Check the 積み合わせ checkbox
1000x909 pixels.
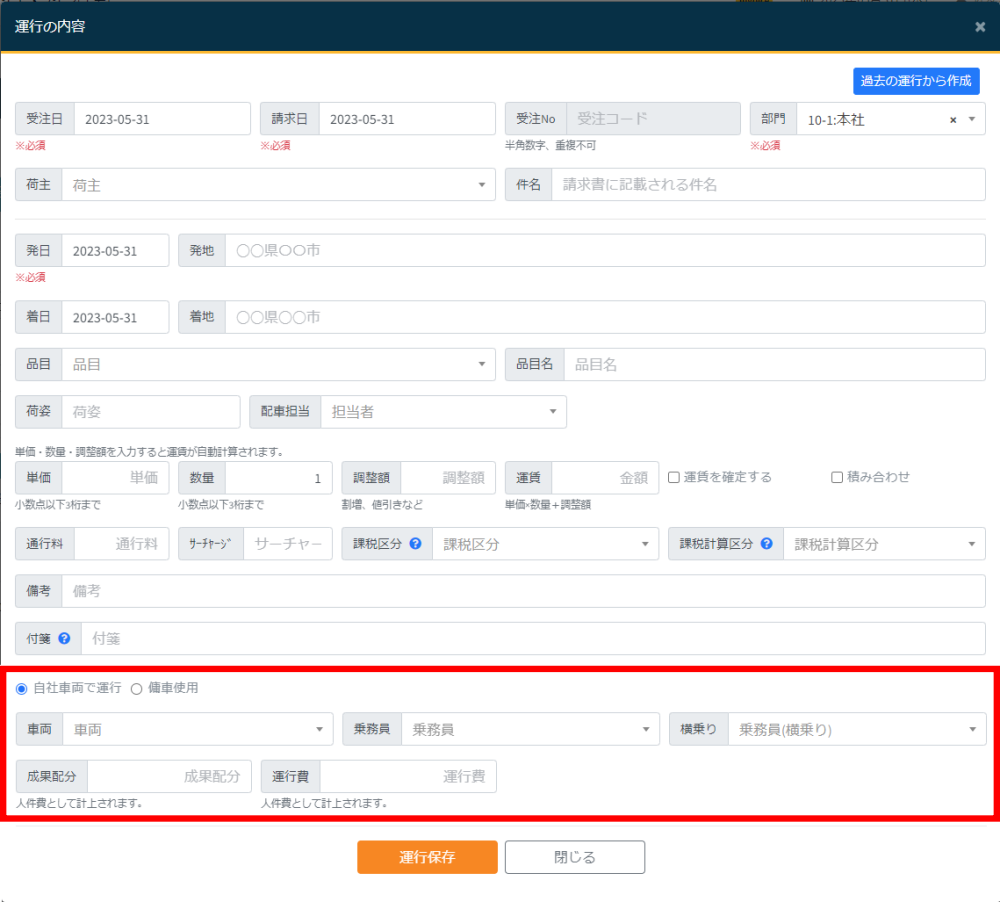(838, 478)
